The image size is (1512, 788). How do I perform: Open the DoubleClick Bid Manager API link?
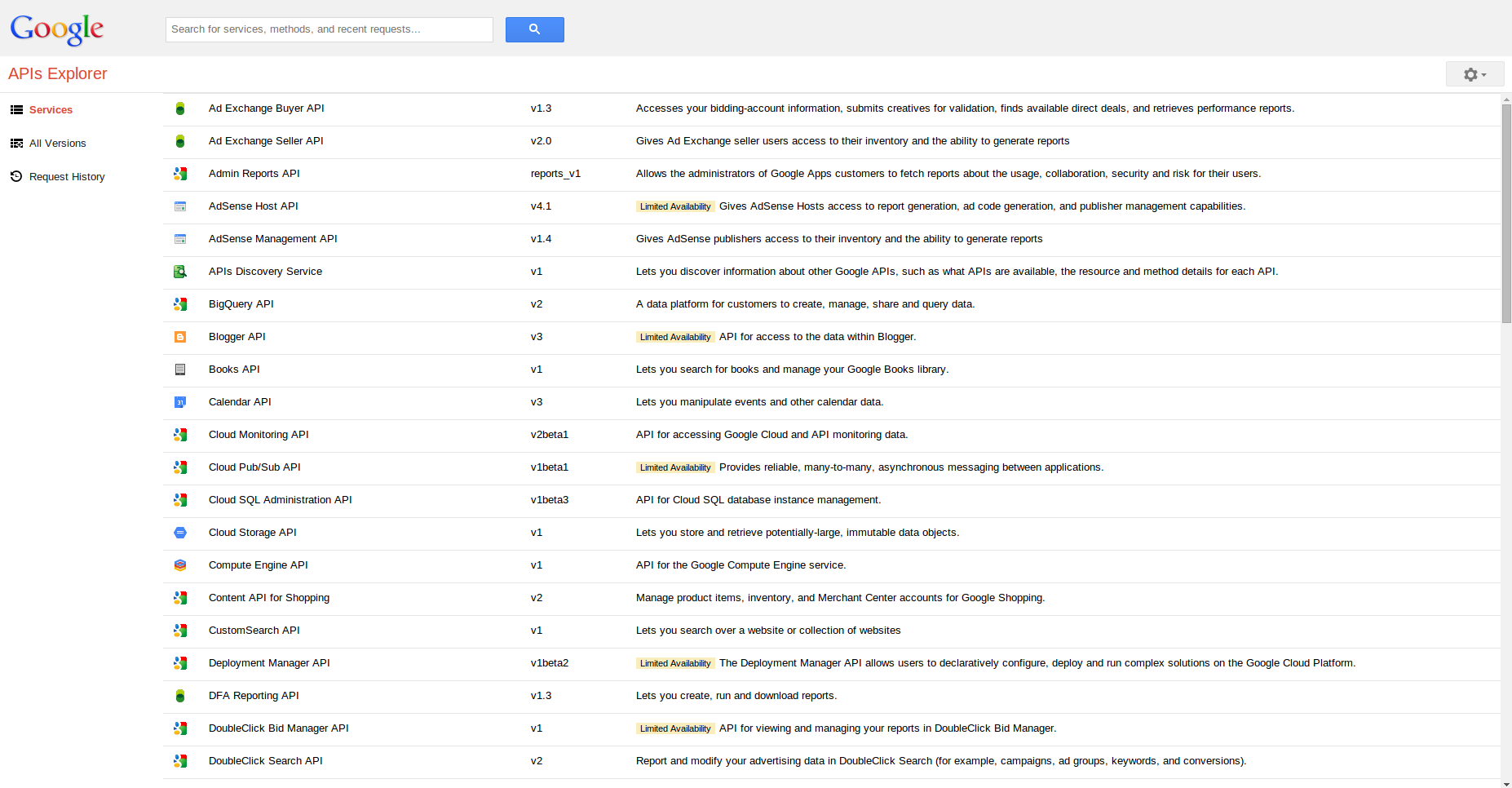(279, 728)
